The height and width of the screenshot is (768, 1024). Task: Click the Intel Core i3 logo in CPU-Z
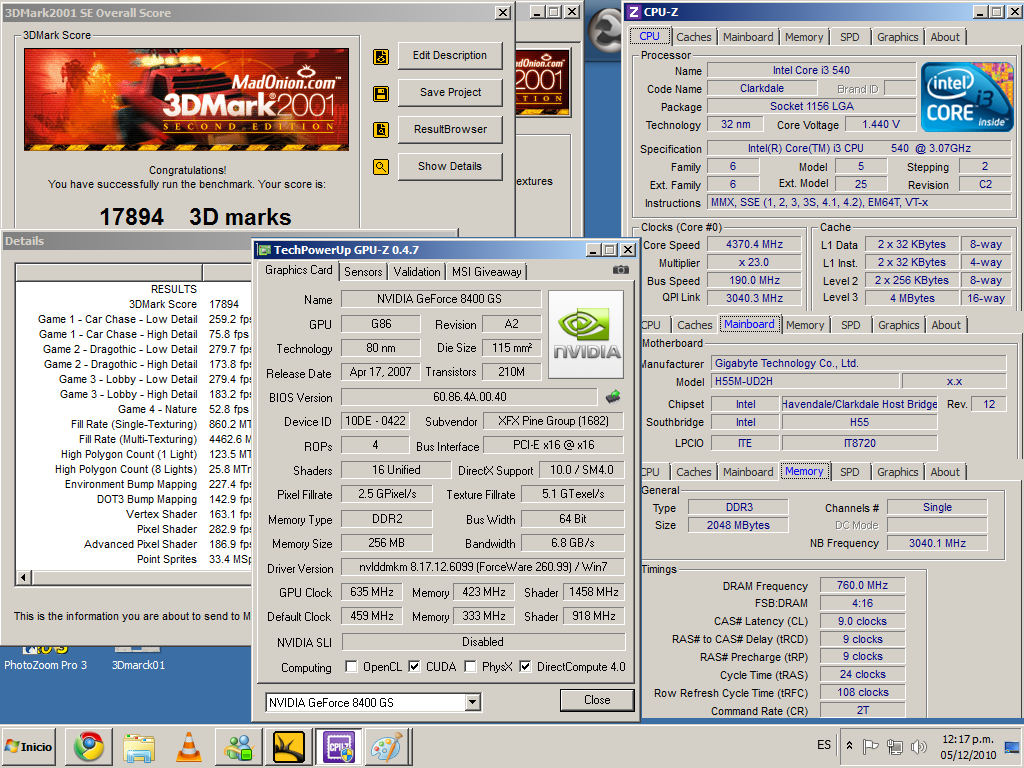click(x=967, y=97)
